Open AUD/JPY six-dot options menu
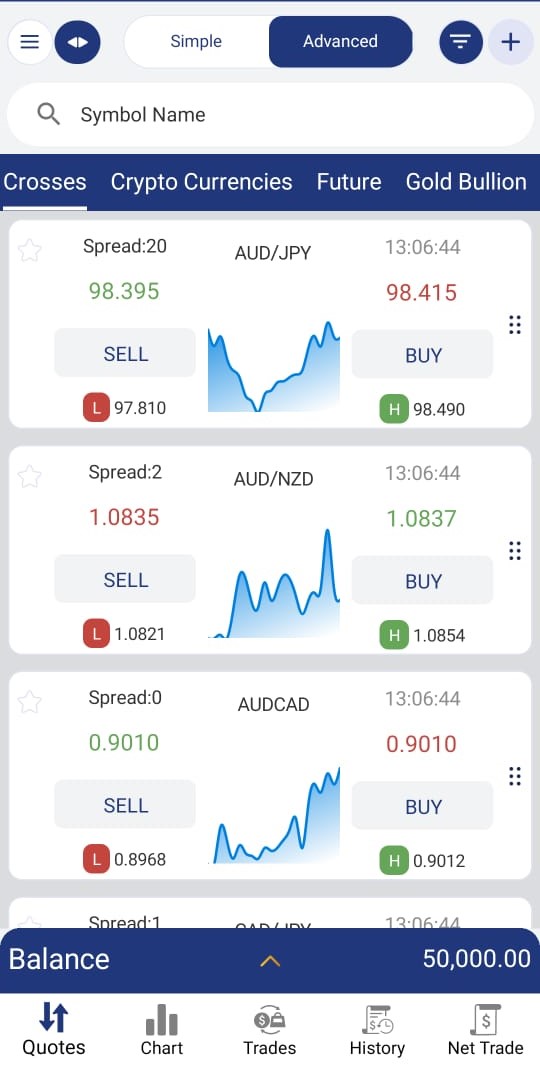Screen dimensions: 540x1065 (x=515, y=325)
